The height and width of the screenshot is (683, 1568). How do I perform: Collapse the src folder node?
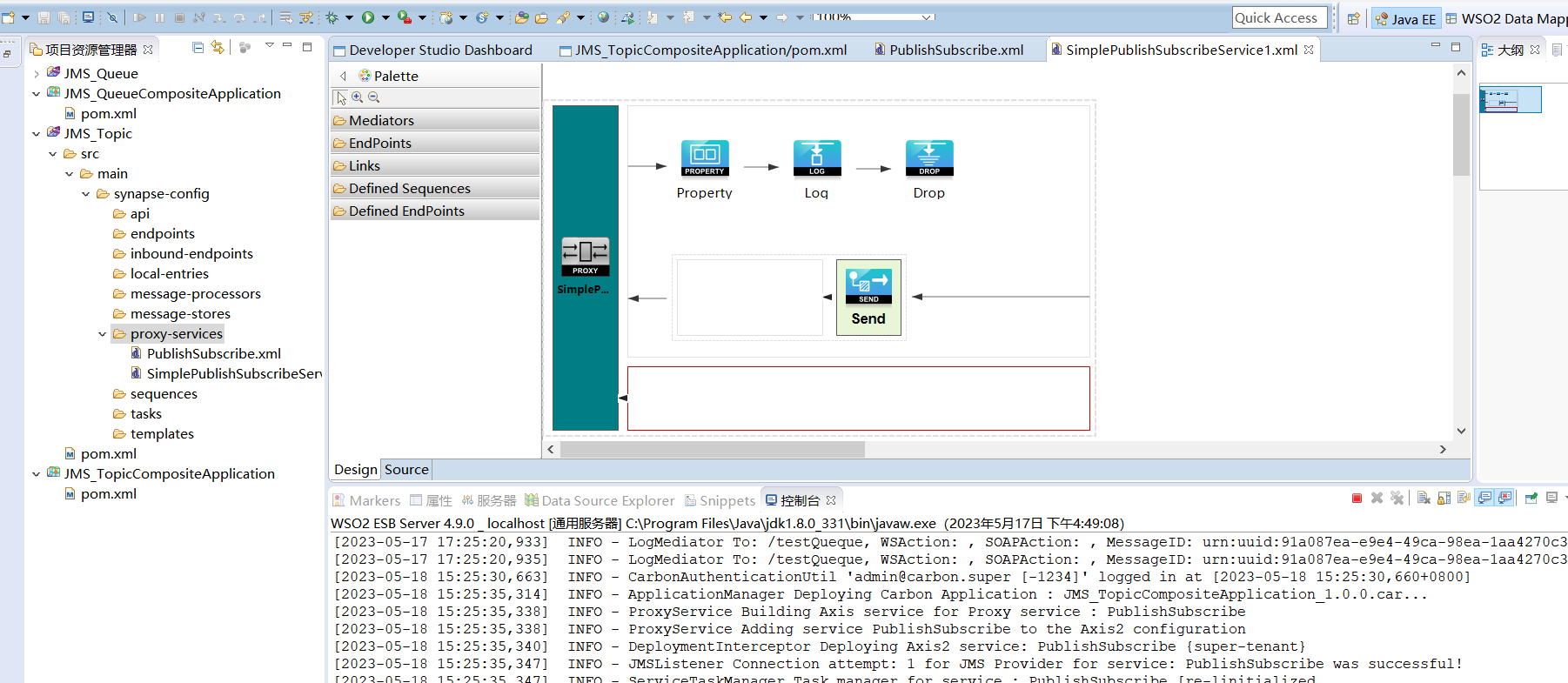(x=52, y=154)
